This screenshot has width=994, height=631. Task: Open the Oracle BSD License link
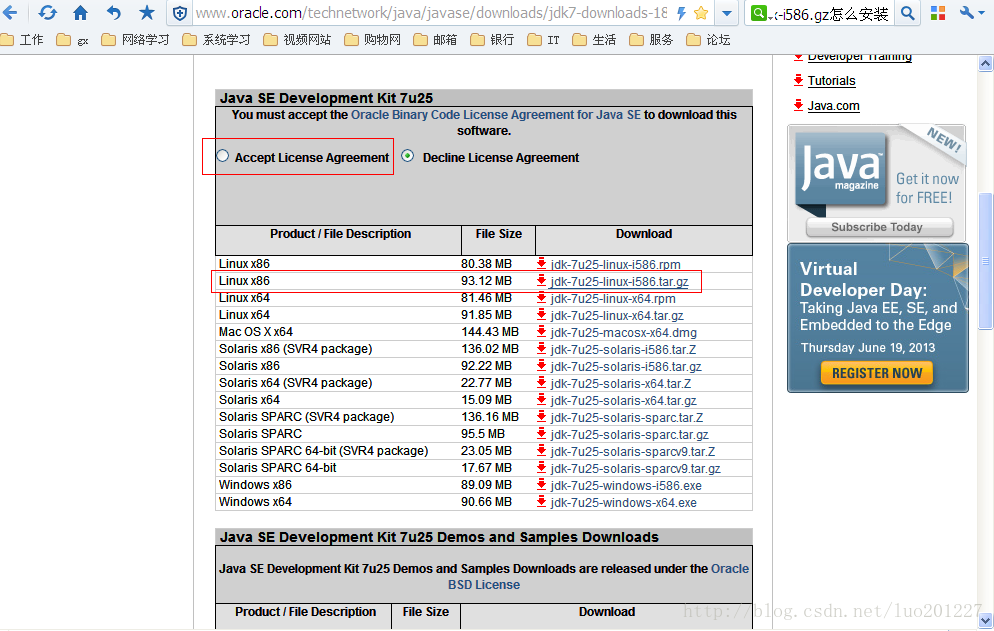click(598, 576)
